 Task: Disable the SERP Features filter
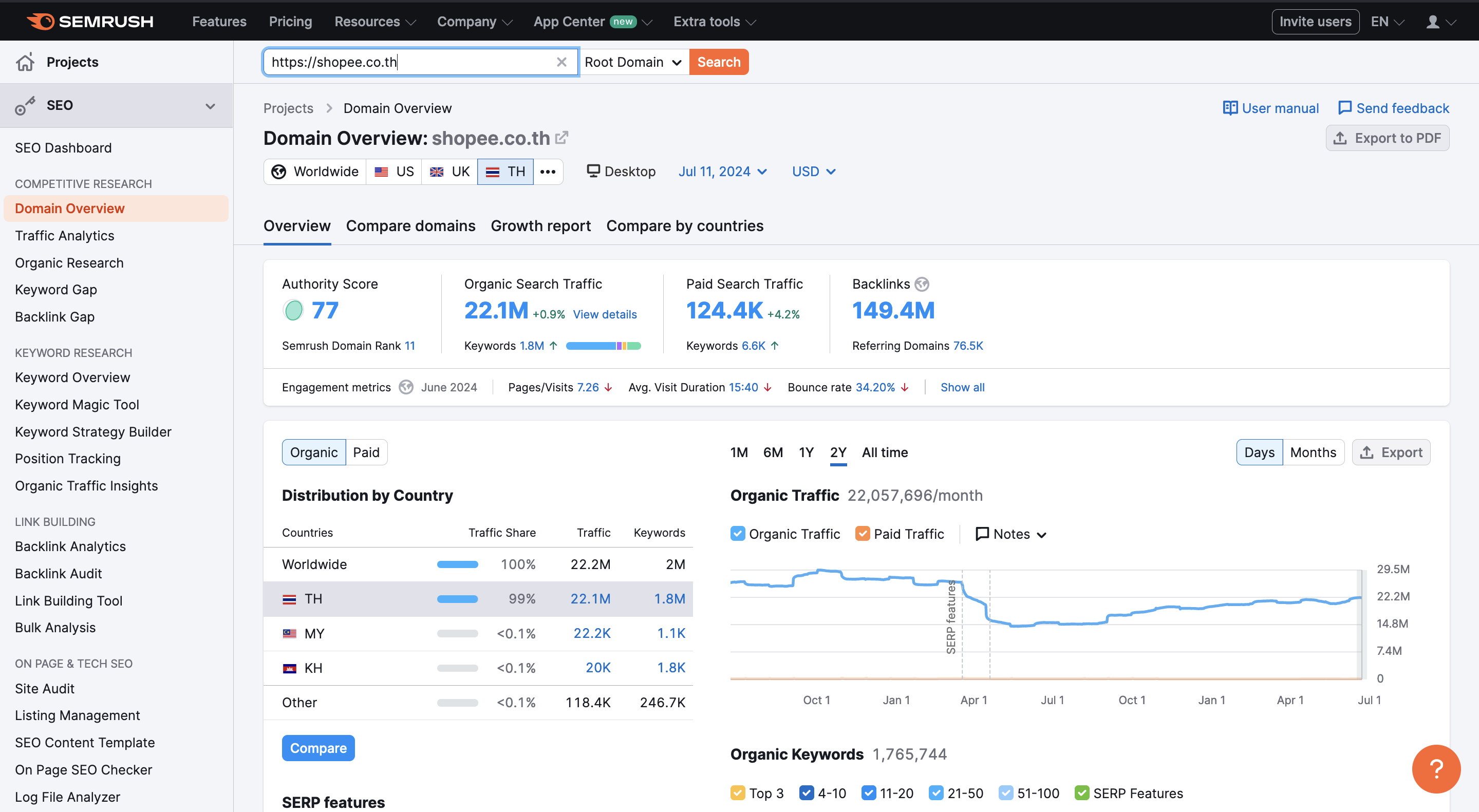(x=1082, y=792)
